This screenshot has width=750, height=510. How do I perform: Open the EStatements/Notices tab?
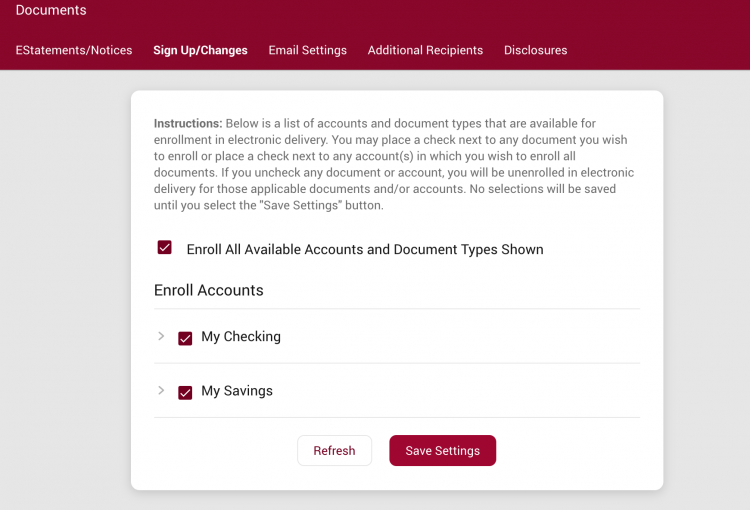[x=74, y=50]
